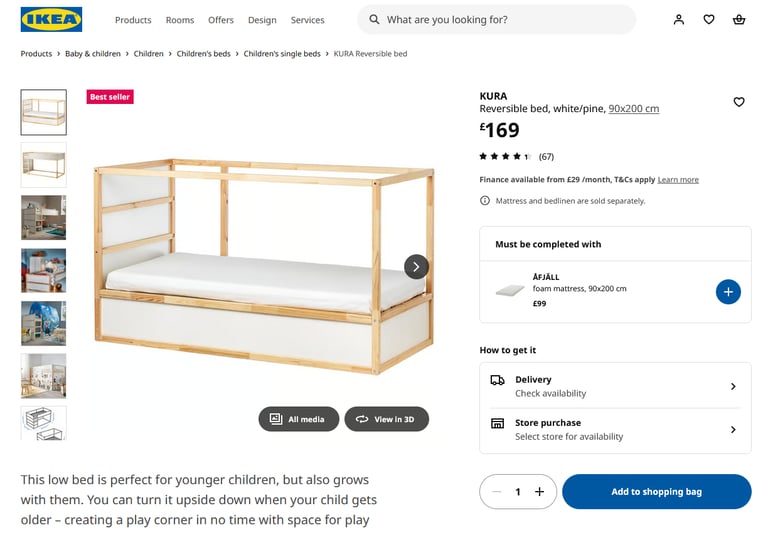Open the shopping basket icon
Viewport: 768px width, 533px height.
click(x=739, y=20)
